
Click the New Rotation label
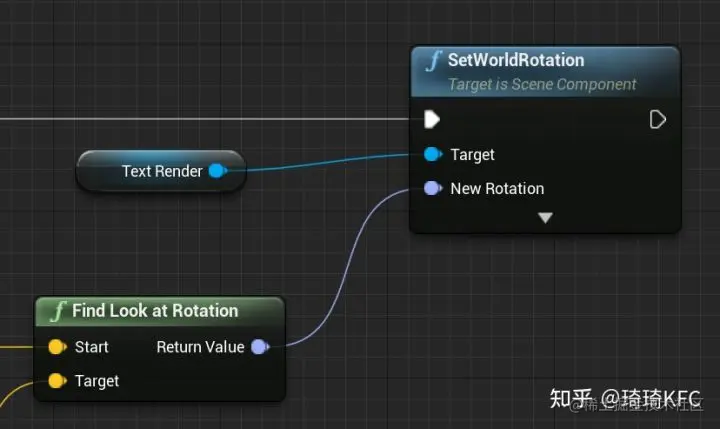coord(497,188)
